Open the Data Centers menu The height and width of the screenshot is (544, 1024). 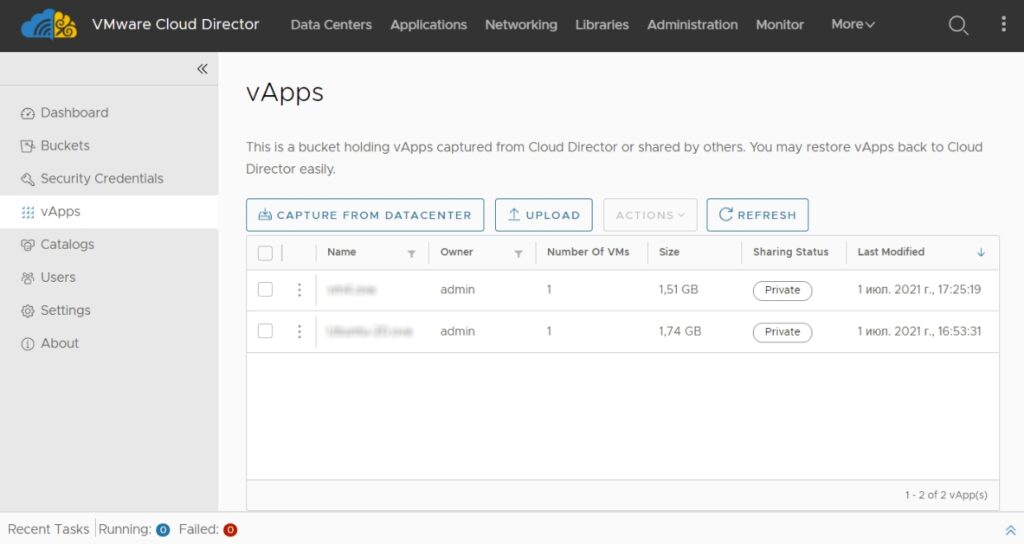pyautogui.click(x=331, y=25)
